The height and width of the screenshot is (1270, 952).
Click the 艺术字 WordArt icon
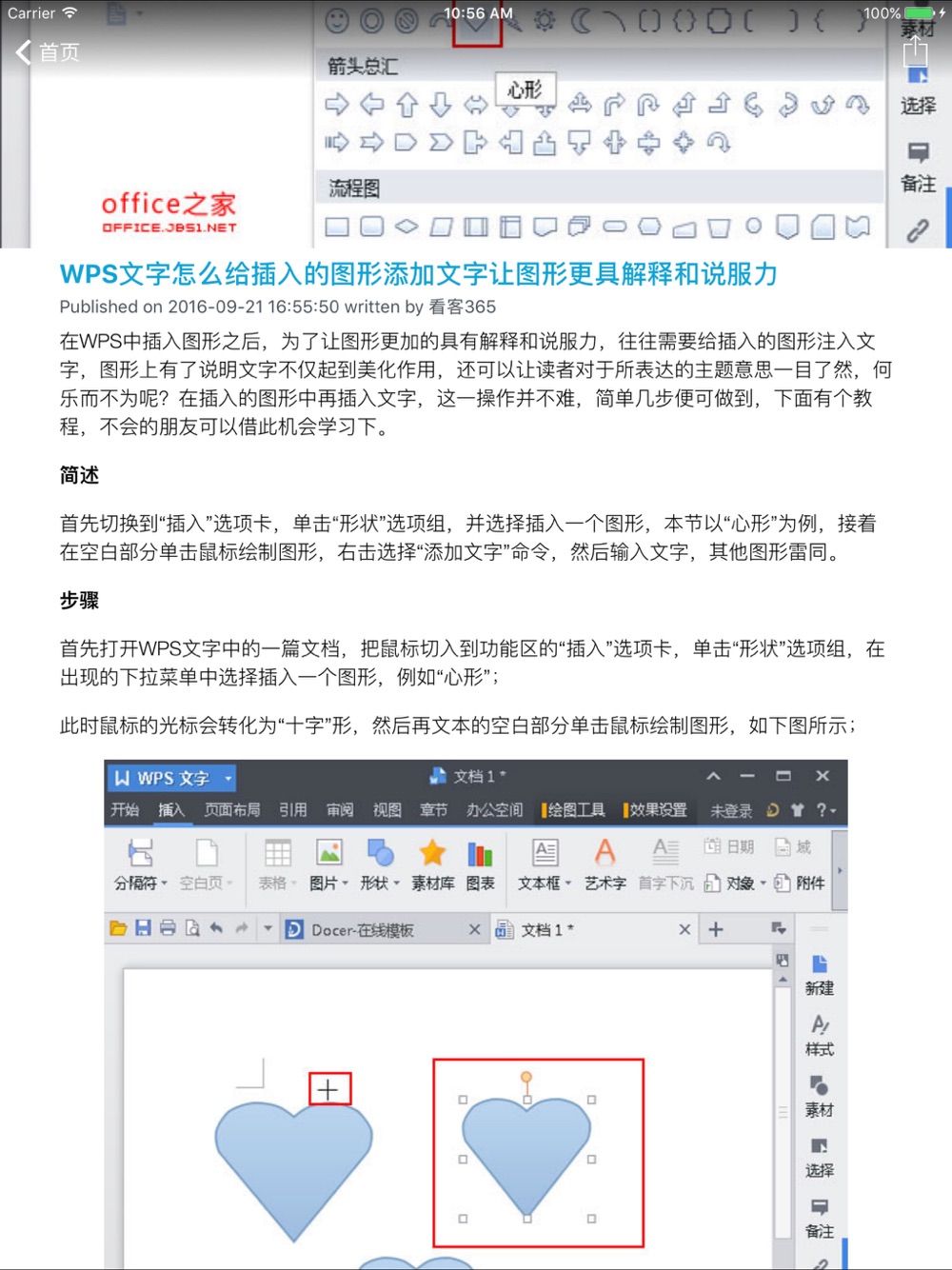click(605, 852)
